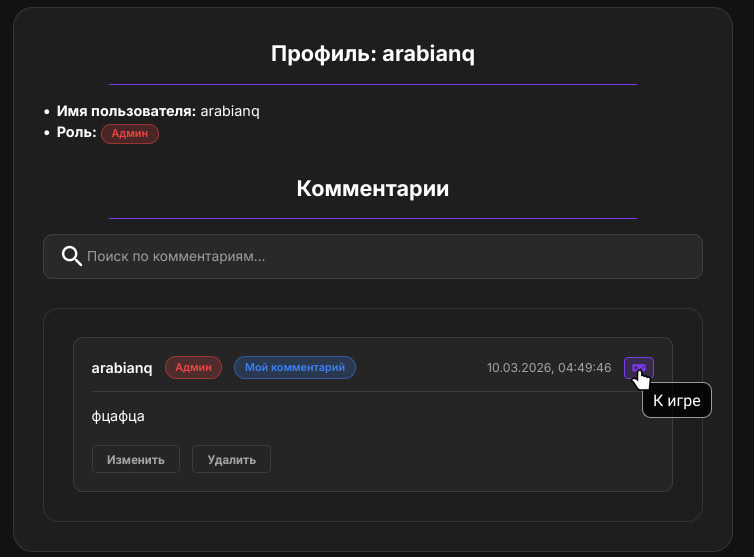Click the magnifying glass search icon
The image size is (754, 557).
click(x=71, y=257)
